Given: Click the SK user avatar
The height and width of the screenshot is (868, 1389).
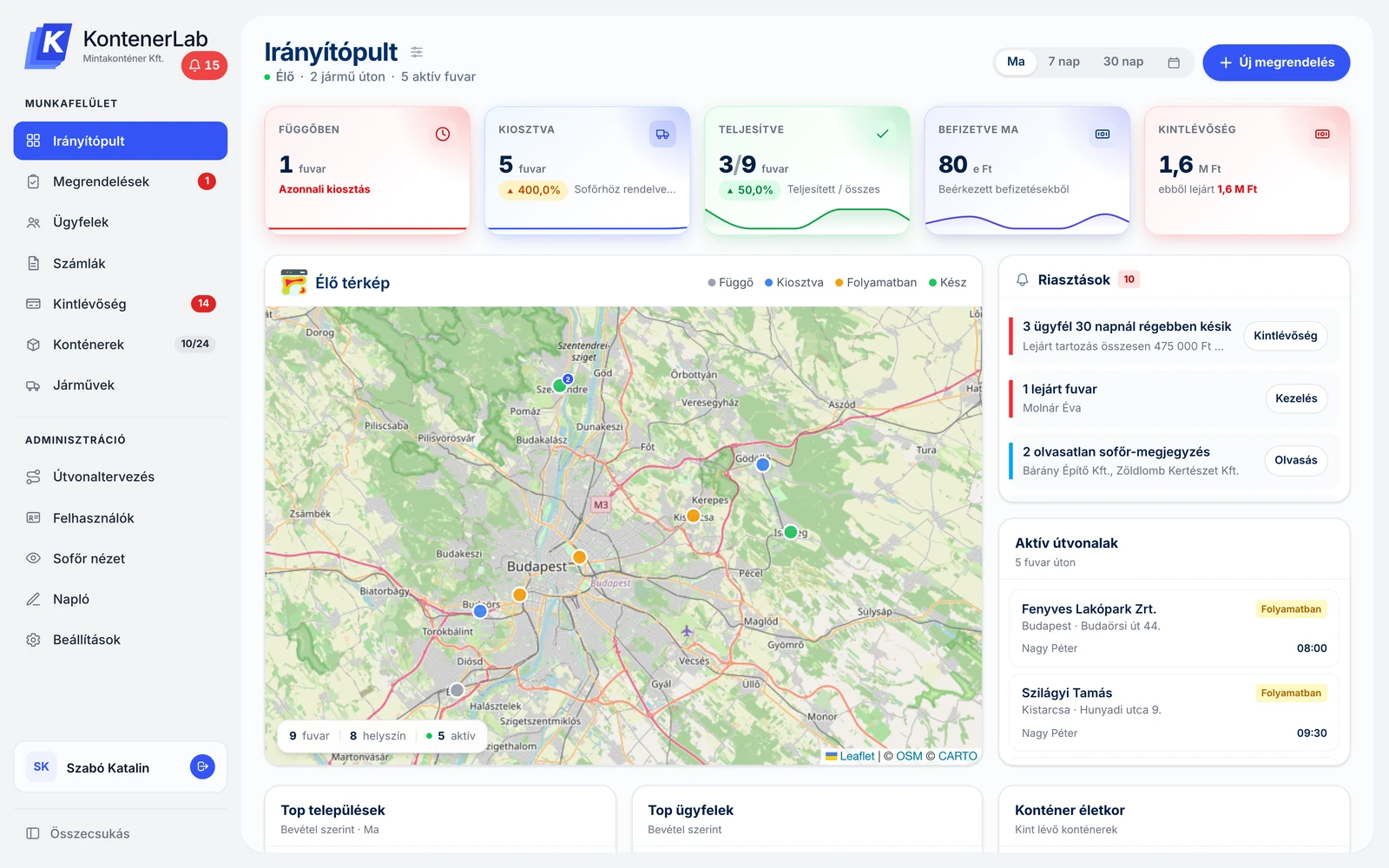Looking at the screenshot, I should point(41,766).
